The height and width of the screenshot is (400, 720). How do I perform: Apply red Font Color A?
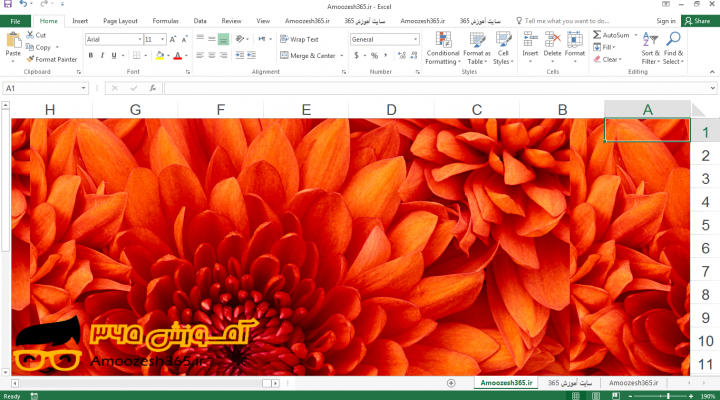pos(178,56)
